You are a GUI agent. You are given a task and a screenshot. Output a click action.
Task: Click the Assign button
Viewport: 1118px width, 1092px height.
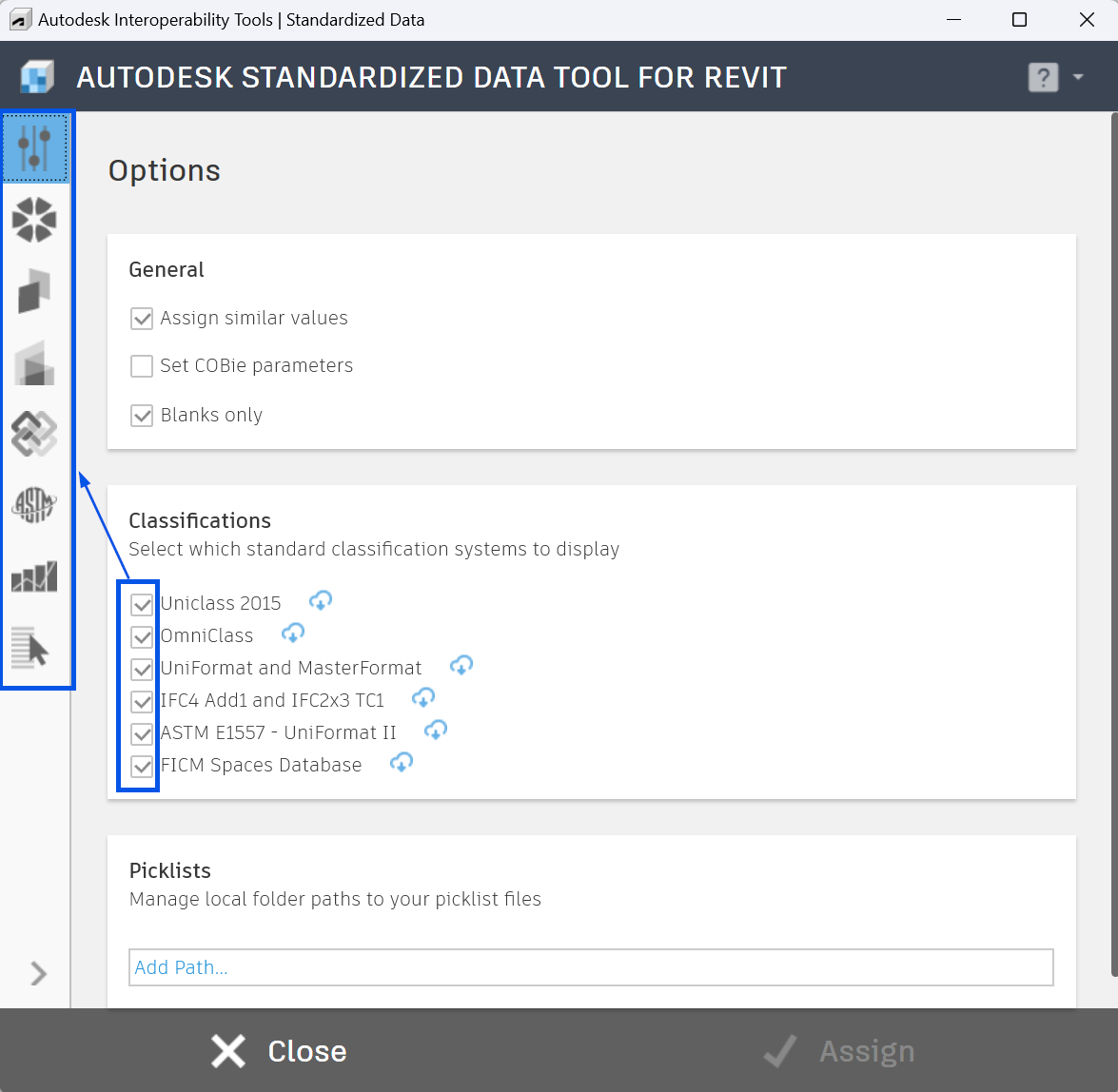[838, 1051]
